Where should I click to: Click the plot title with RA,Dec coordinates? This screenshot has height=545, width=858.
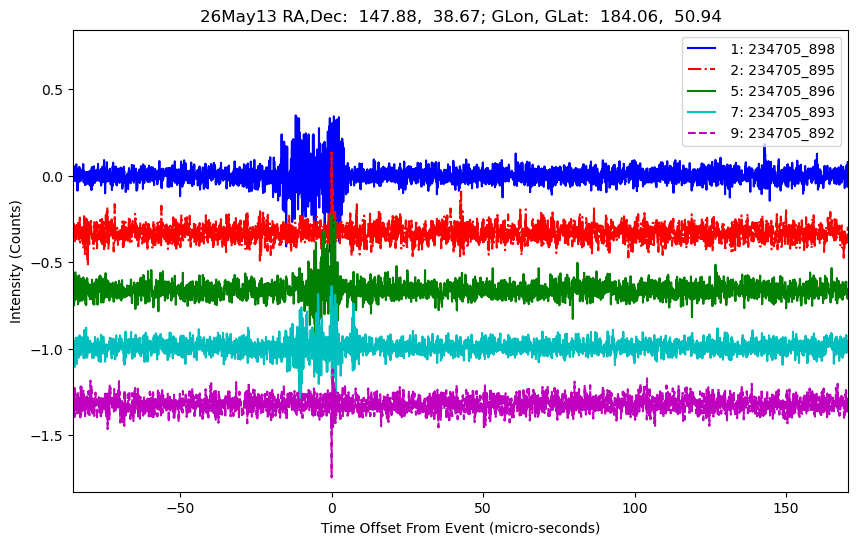click(x=461, y=16)
